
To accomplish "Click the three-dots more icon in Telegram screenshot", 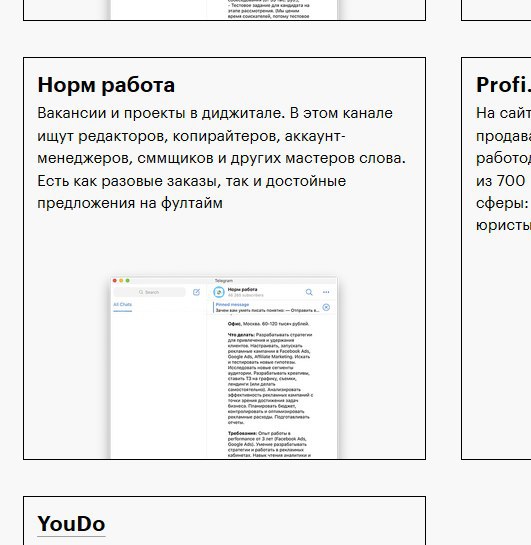I will point(326,292).
